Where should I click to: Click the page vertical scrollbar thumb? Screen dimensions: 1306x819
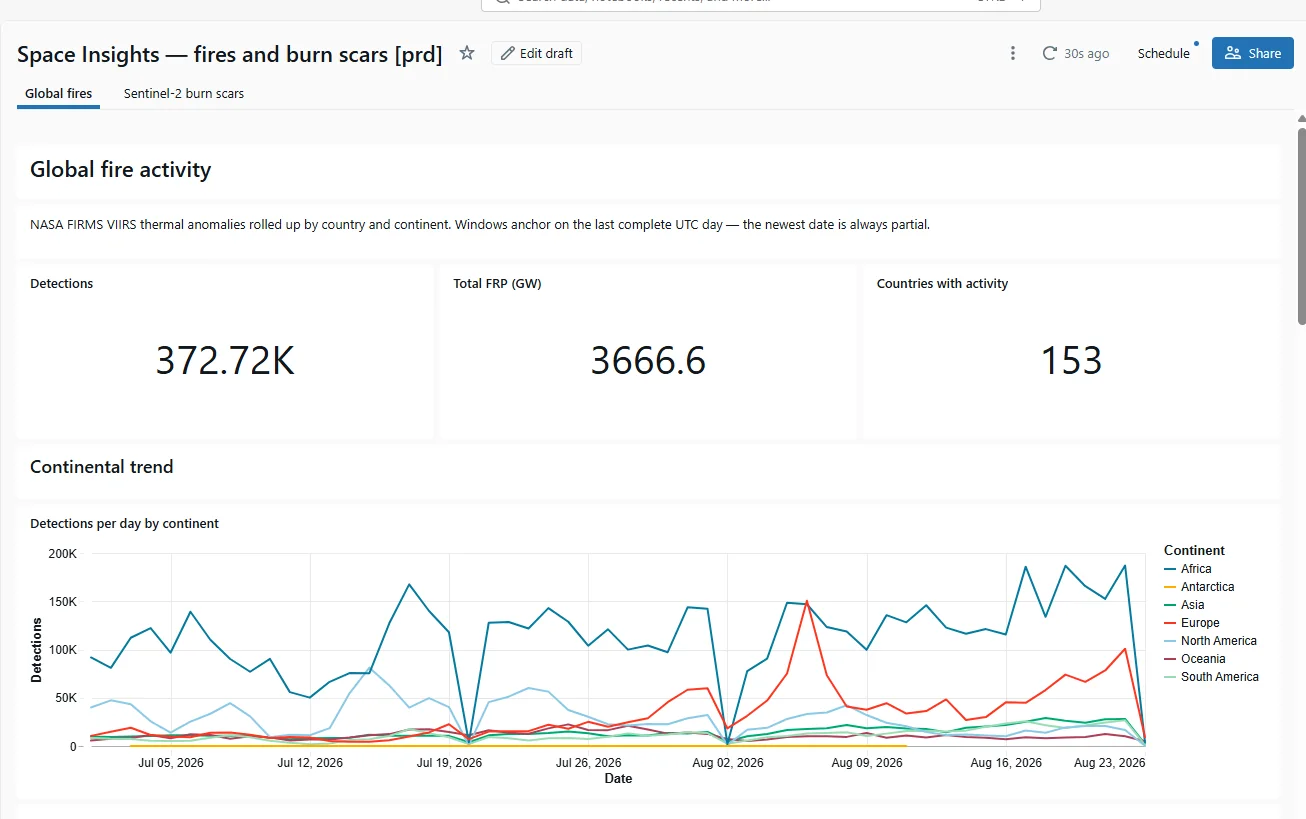(x=1301, y=225)
